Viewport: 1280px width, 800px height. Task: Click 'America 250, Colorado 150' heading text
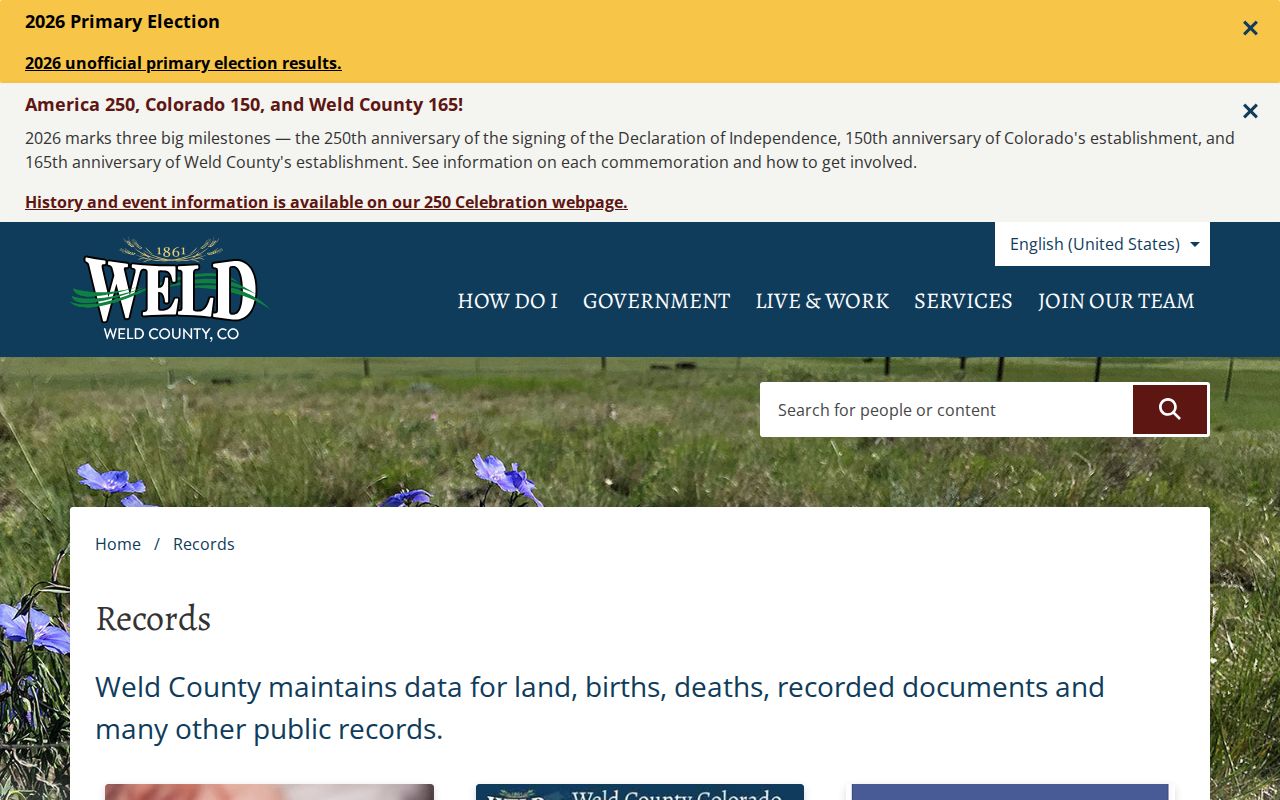point(244,105)
